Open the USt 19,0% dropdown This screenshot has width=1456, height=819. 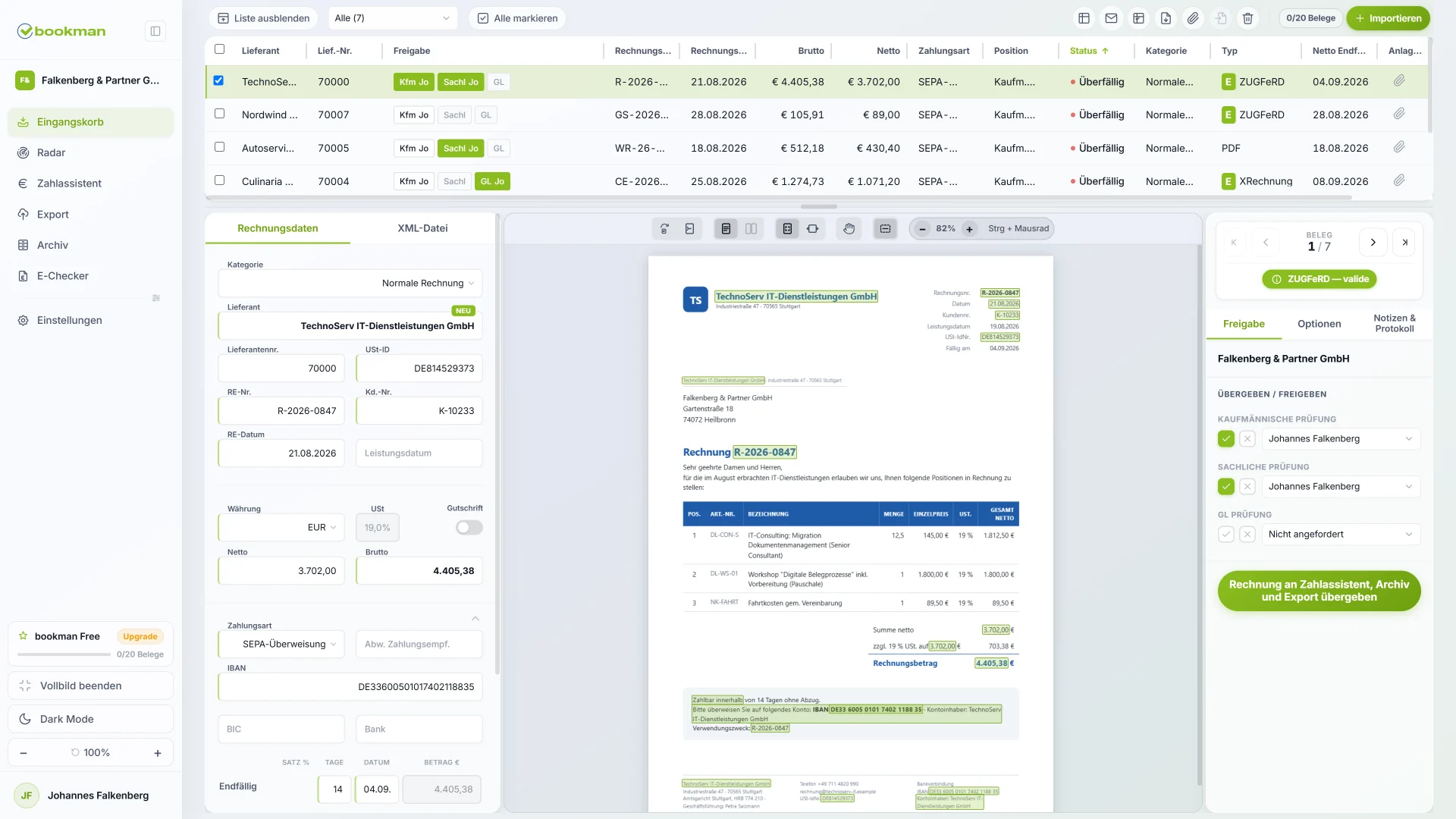378,528
